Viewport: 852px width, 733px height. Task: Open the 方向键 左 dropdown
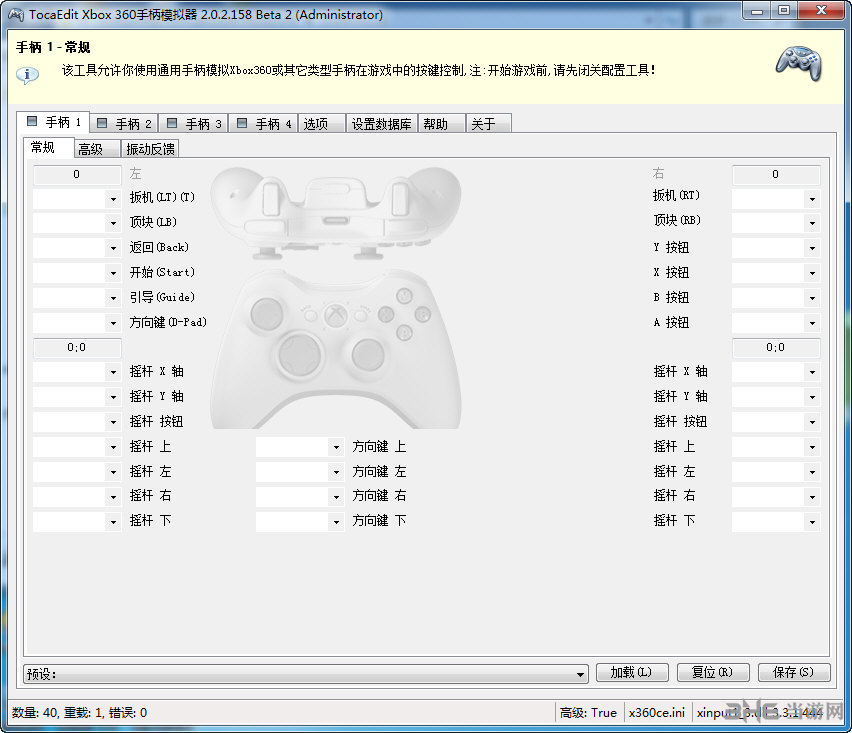(x=300, y=472)
